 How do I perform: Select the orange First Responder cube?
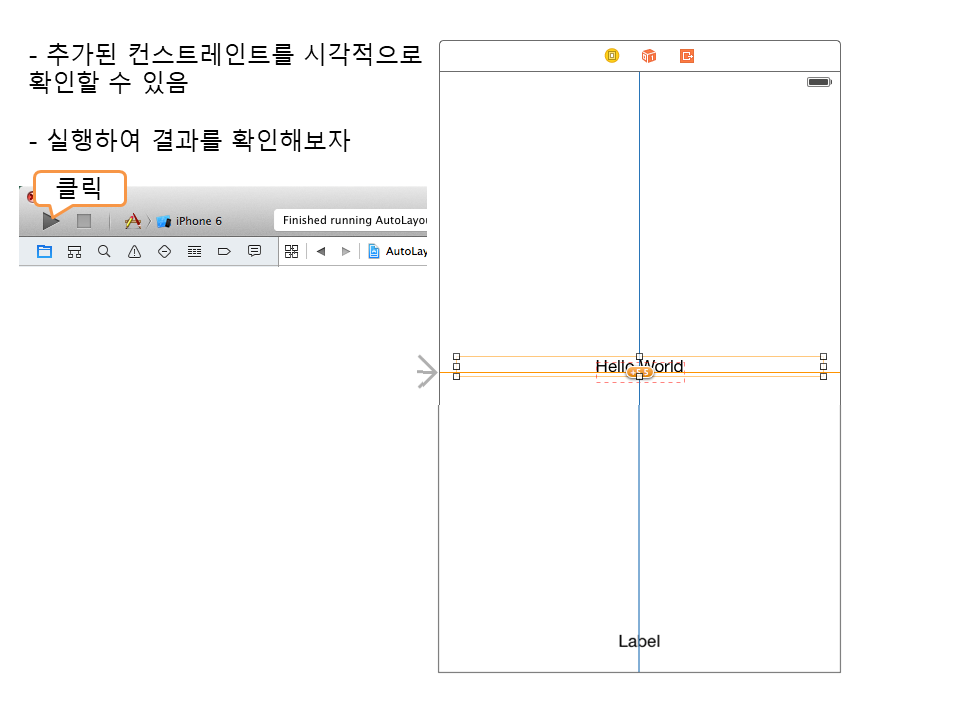649,56
